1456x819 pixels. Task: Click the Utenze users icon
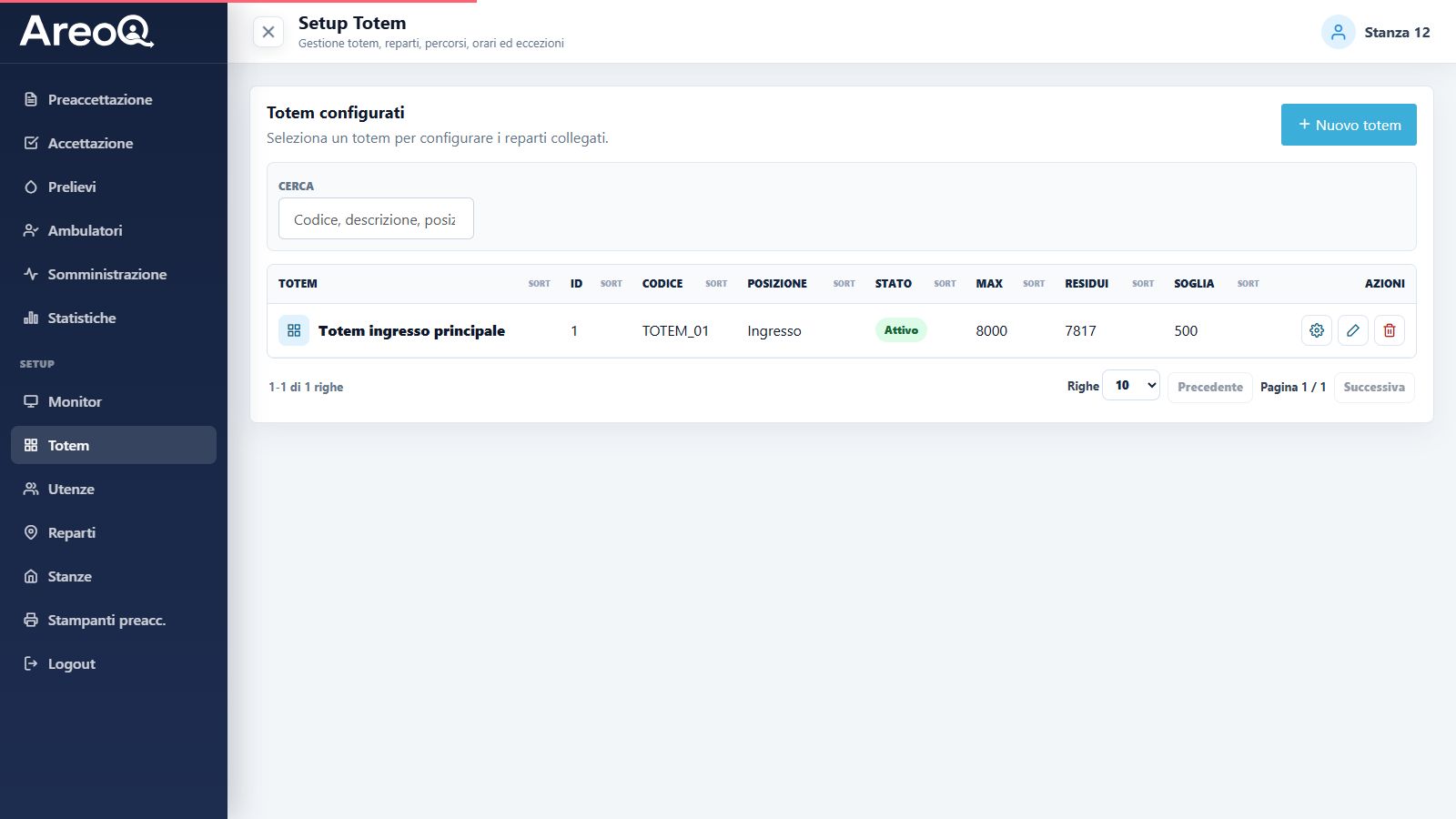coord(31,489)
